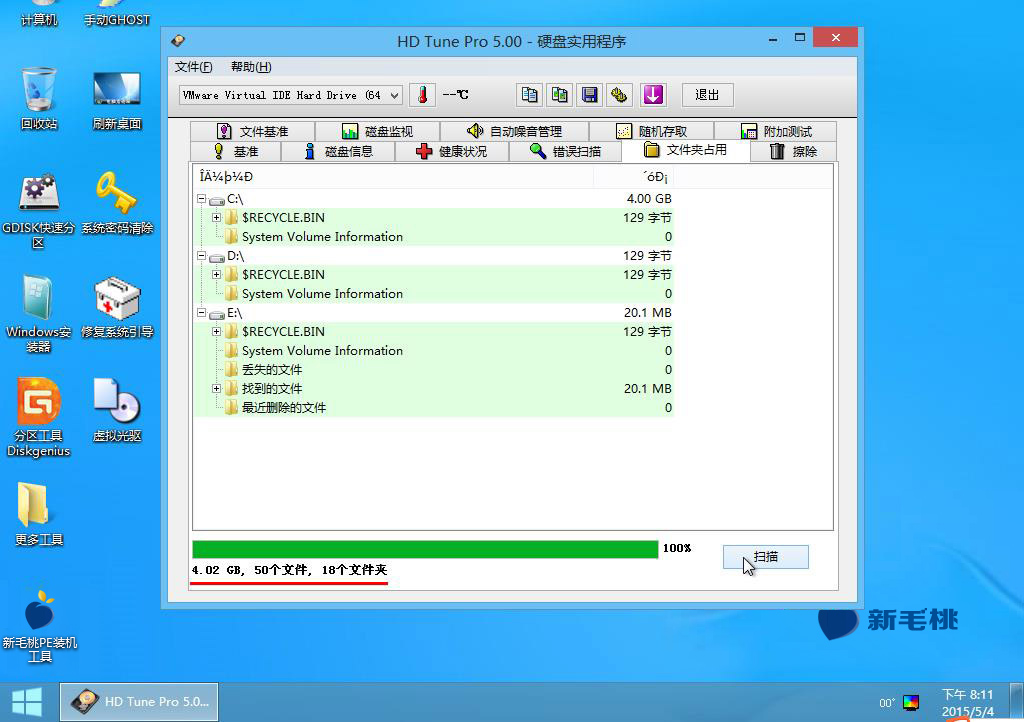Open HD Tune options wrench icon
1024x722 pixels.
(x=619, y=95)
